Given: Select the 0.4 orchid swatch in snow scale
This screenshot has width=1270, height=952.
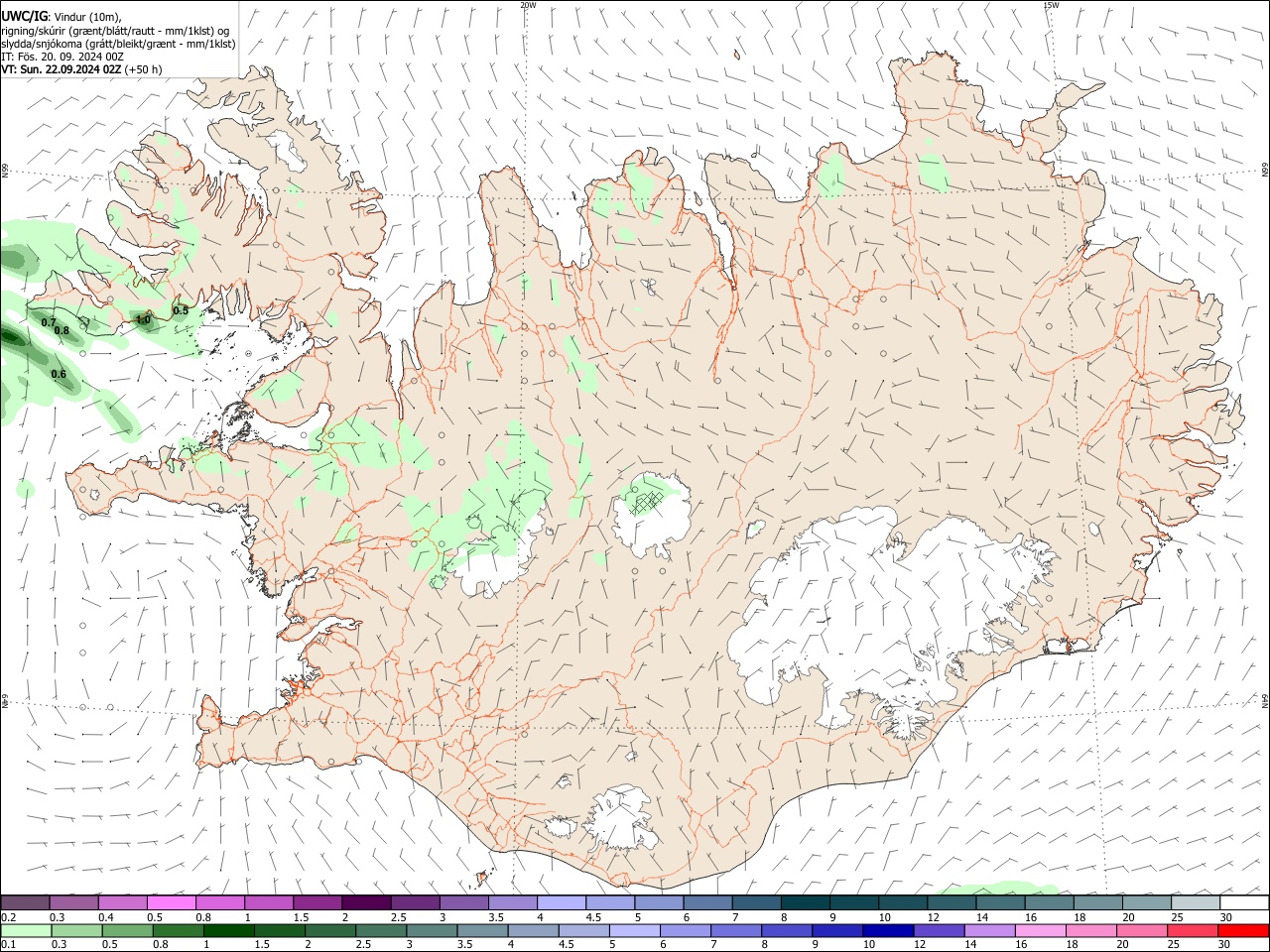Looking at the screenshot, I should pyautogui.click(x=122, y=902).
